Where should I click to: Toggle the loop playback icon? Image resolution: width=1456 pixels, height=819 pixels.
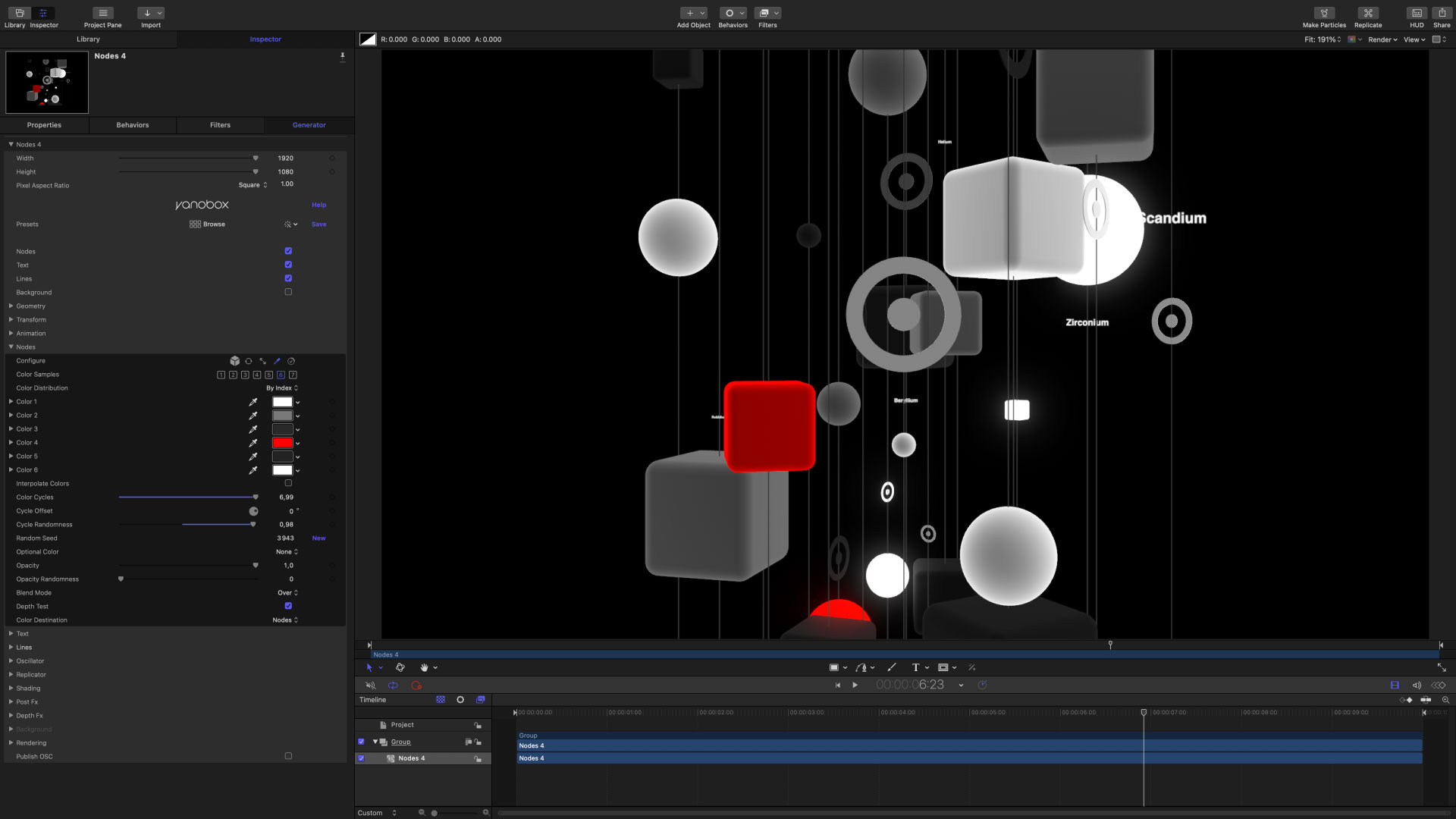click(x=393, y=685)
